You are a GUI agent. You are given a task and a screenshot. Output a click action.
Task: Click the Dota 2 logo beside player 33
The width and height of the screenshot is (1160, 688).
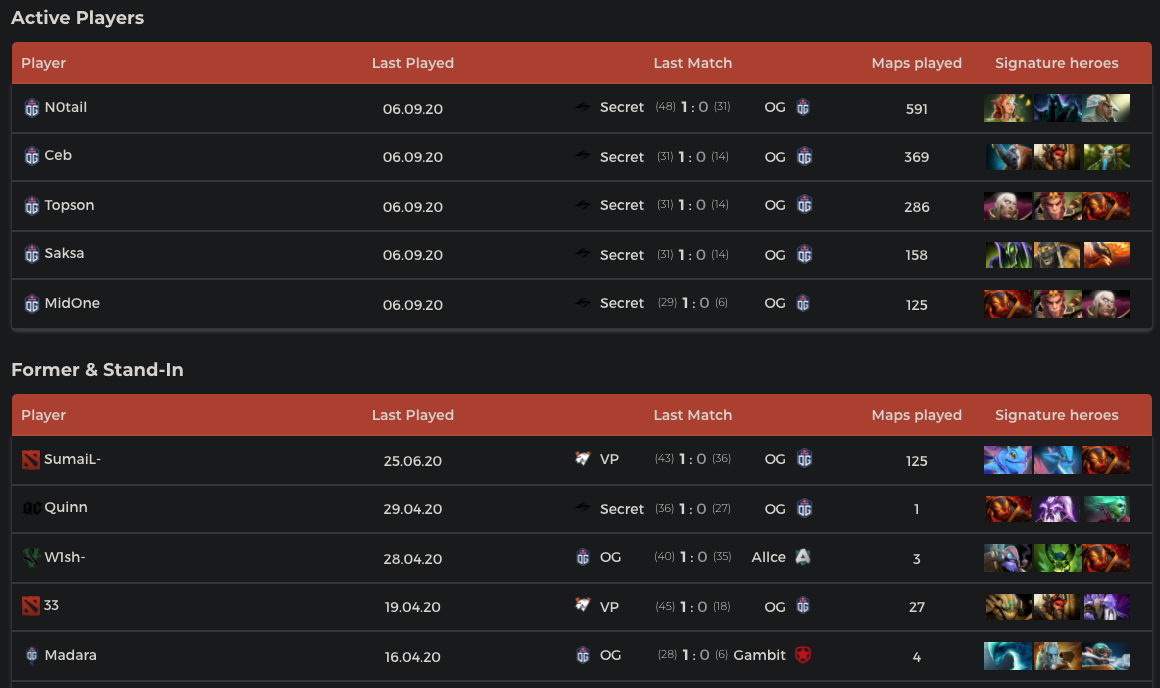pyautogui.click(x=30, y=606)
